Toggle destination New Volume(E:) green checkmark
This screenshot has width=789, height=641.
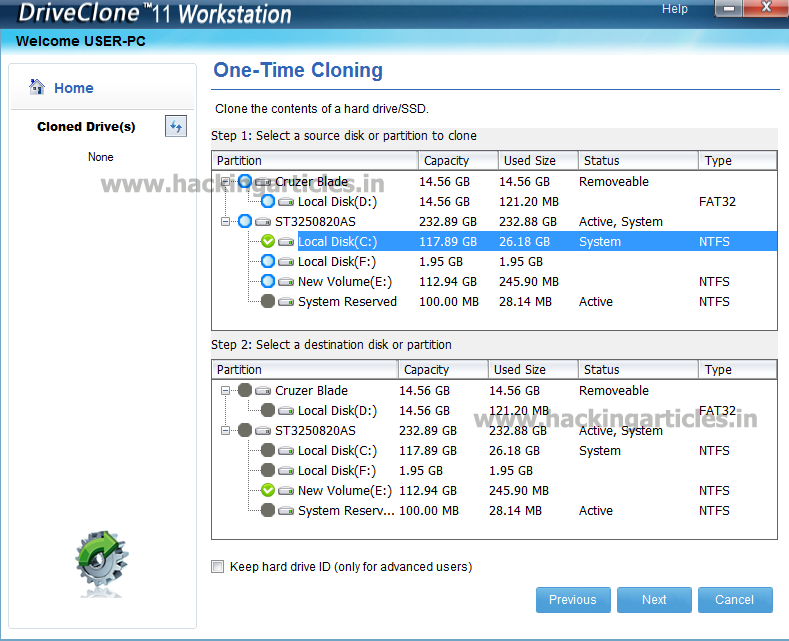pyautogui.click(x=268, y=490)
